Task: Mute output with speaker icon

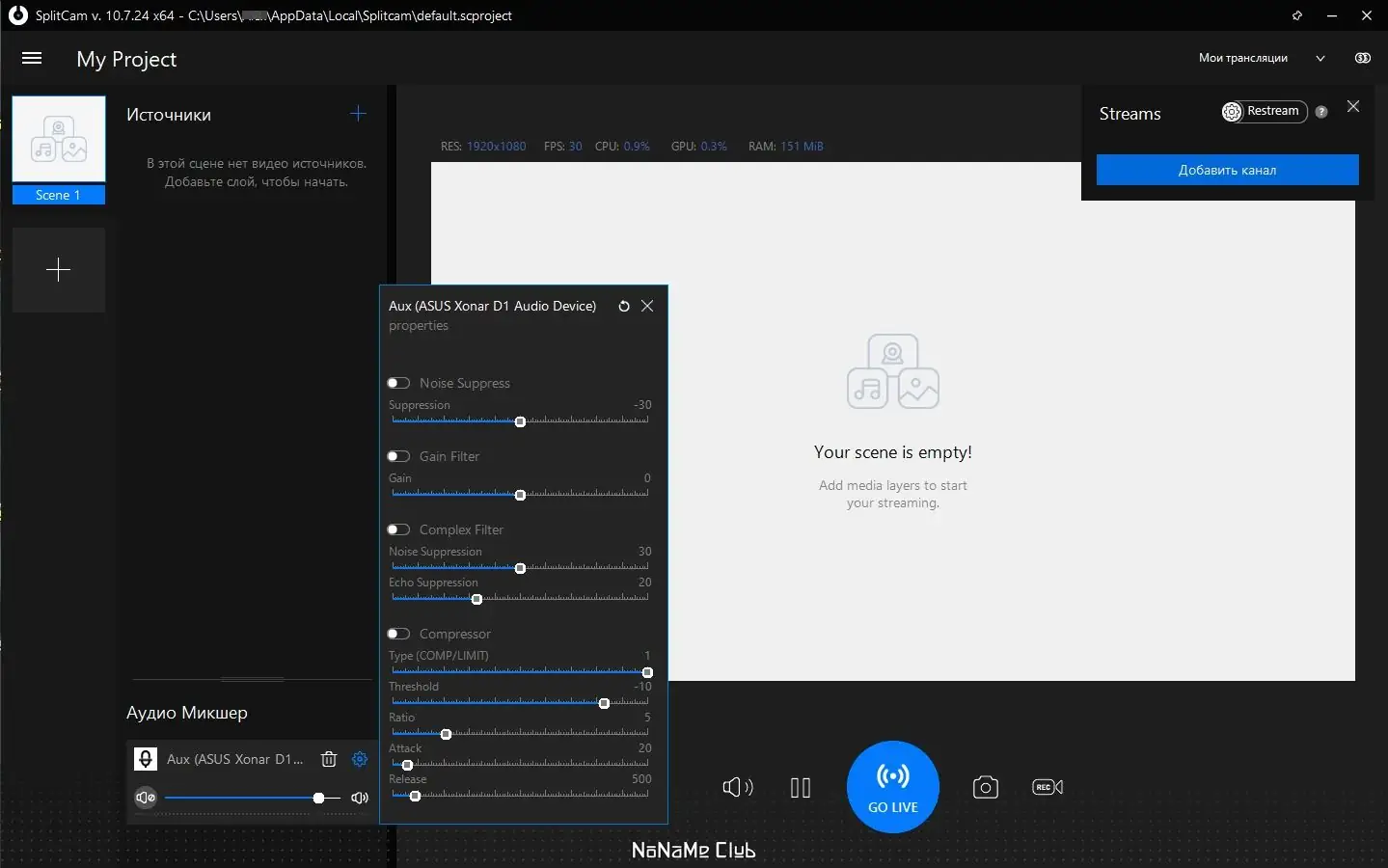Action: click(x=738, y=787)
